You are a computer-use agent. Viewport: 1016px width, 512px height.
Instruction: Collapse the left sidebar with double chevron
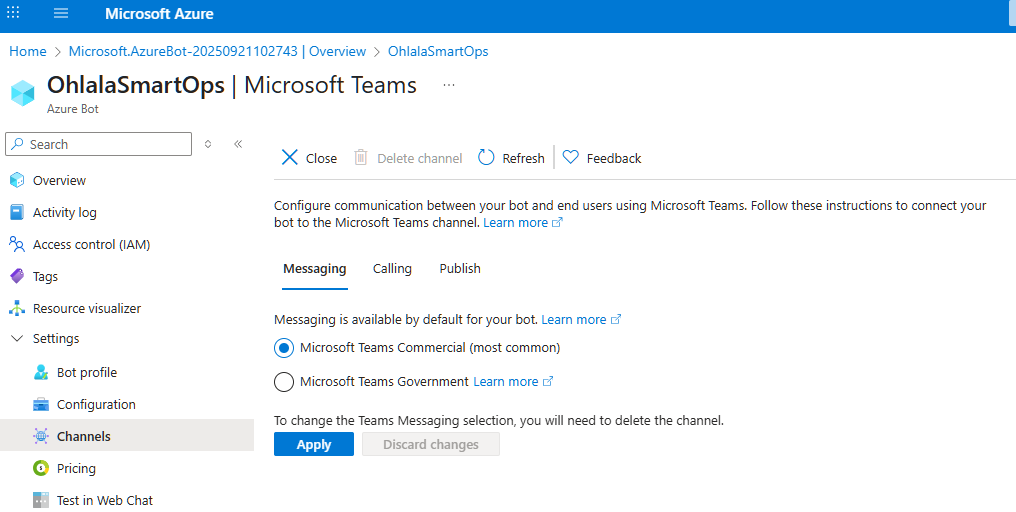[238, 144]
